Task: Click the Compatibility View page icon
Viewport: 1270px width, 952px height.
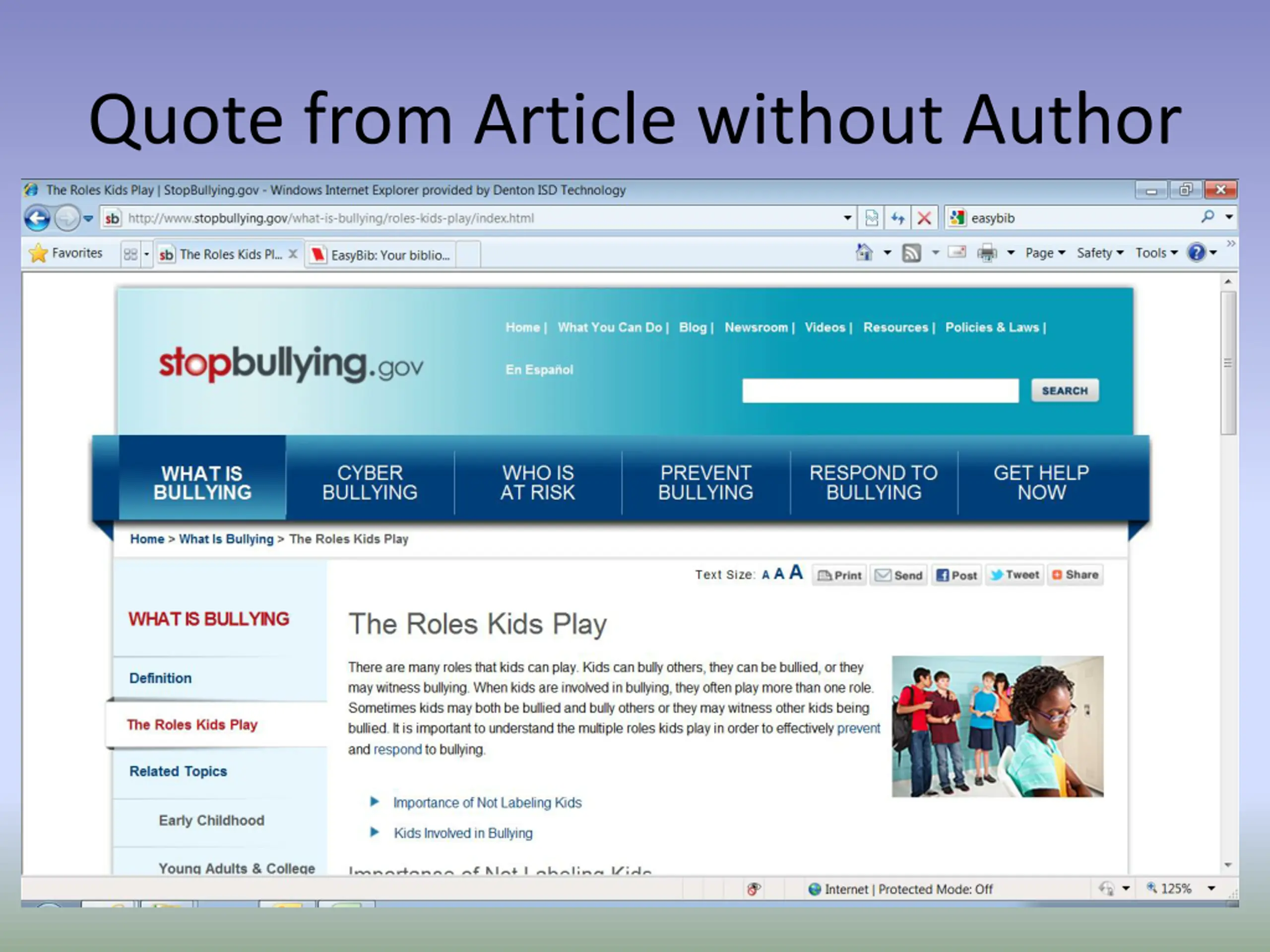Action: (x=872, y=218)
